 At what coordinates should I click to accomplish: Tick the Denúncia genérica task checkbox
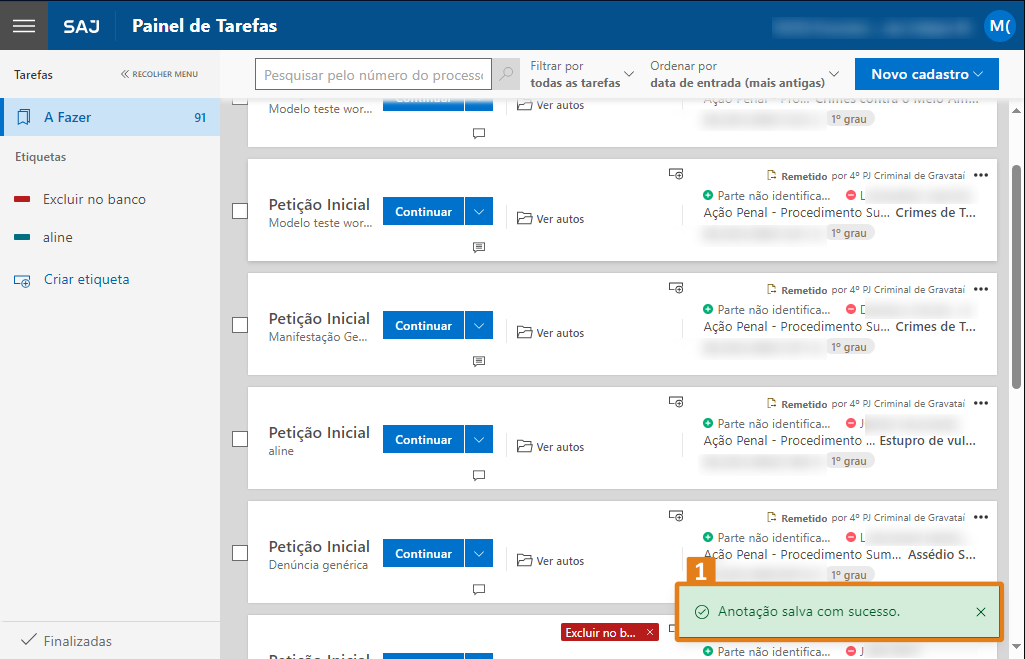coord(240,553)
